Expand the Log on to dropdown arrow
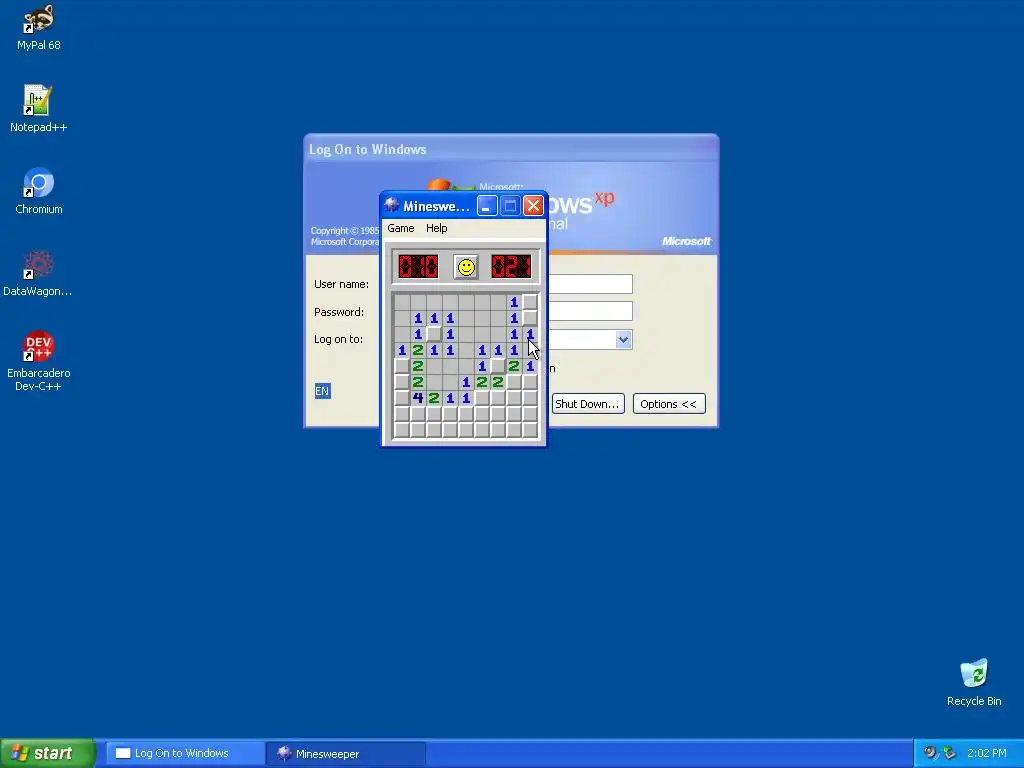The image size is (1024, 768). [x=624, y=340]
